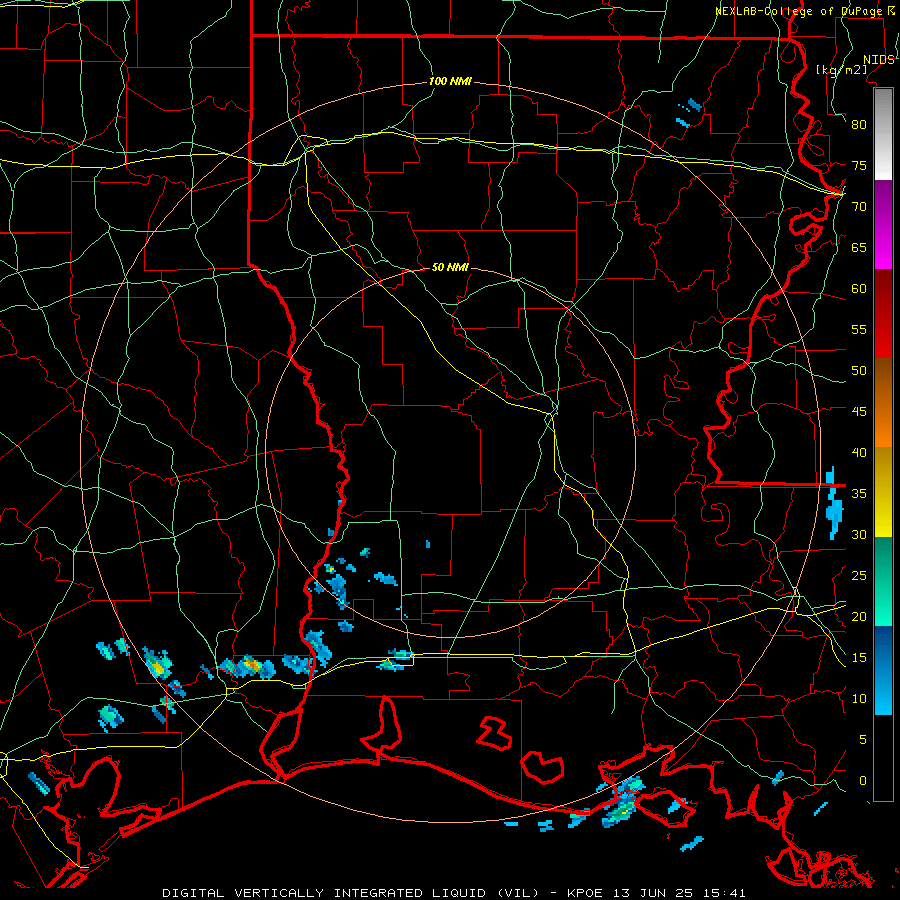Screen dimensions: 900x900
Task: Select the 15 value on the VIL scale
Action: click(x=859, y=658)
